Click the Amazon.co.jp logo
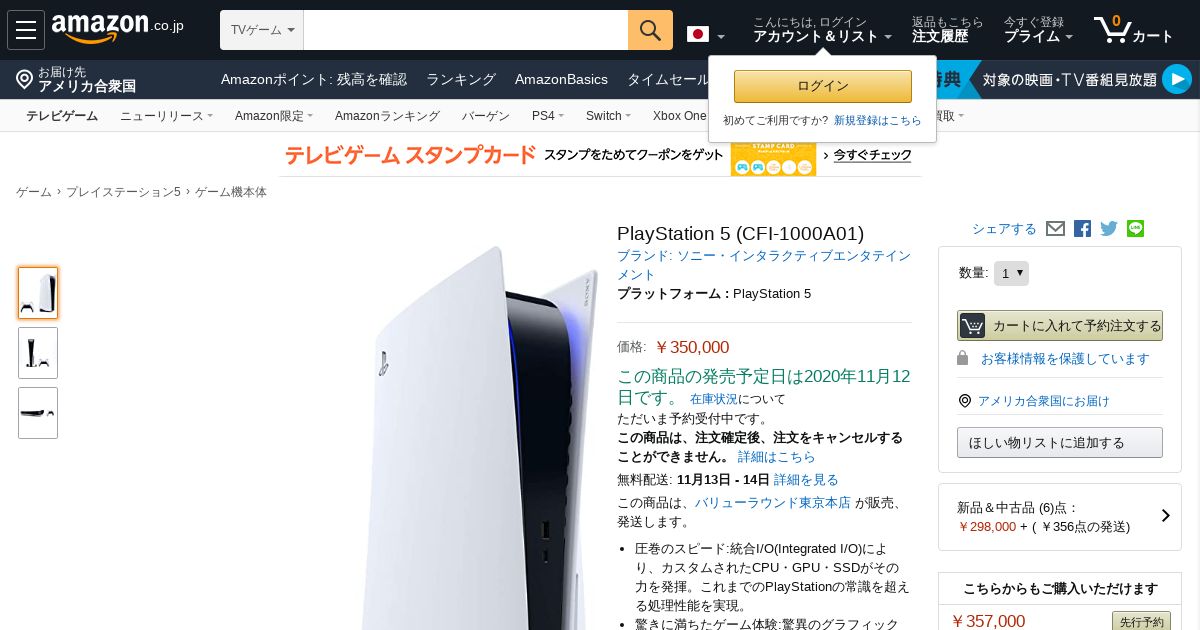Image resolution: width=1200 pixels, height=630 pixels. coord(117,29)
